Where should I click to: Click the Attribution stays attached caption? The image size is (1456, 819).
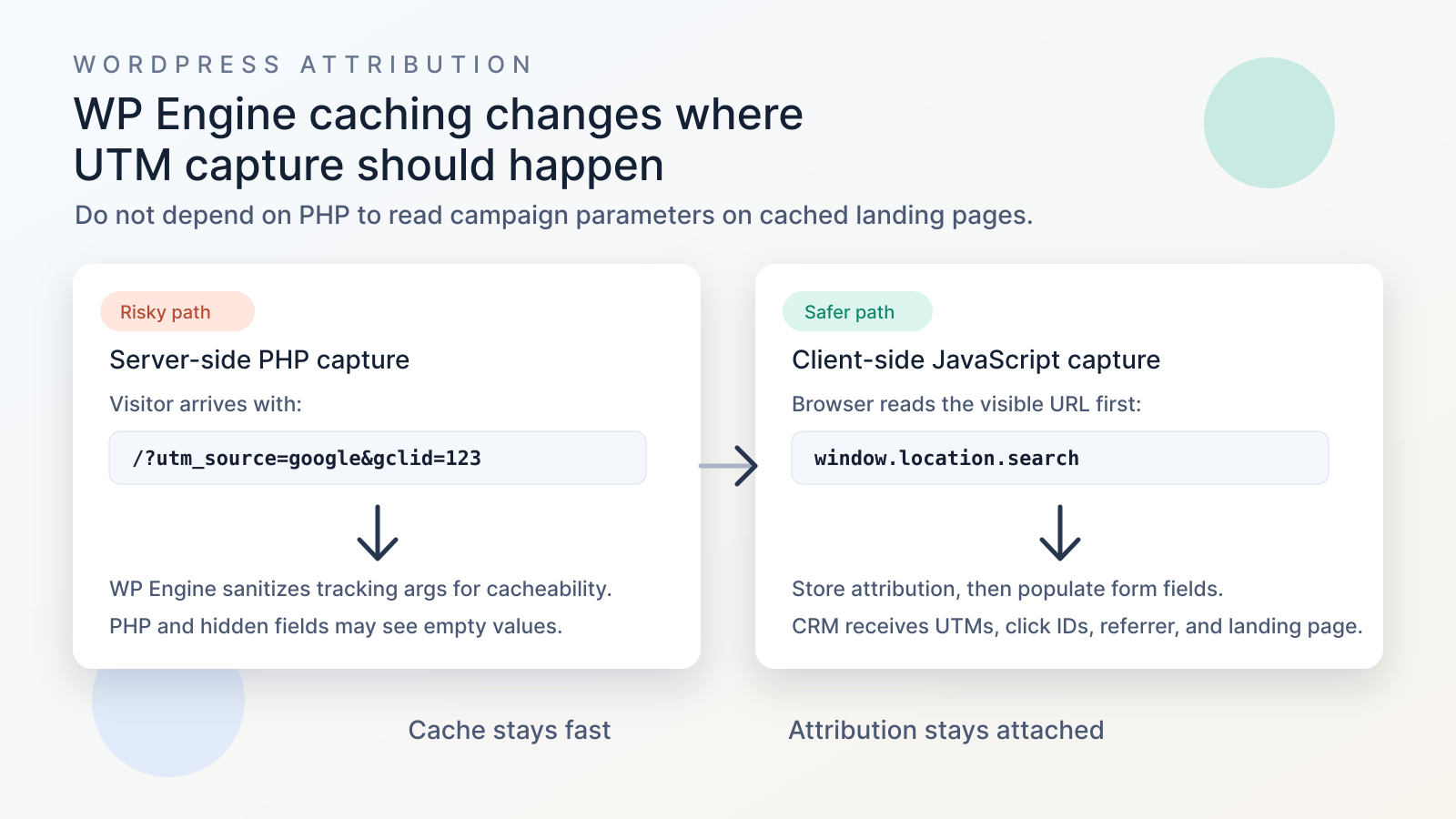coord(946,730)
